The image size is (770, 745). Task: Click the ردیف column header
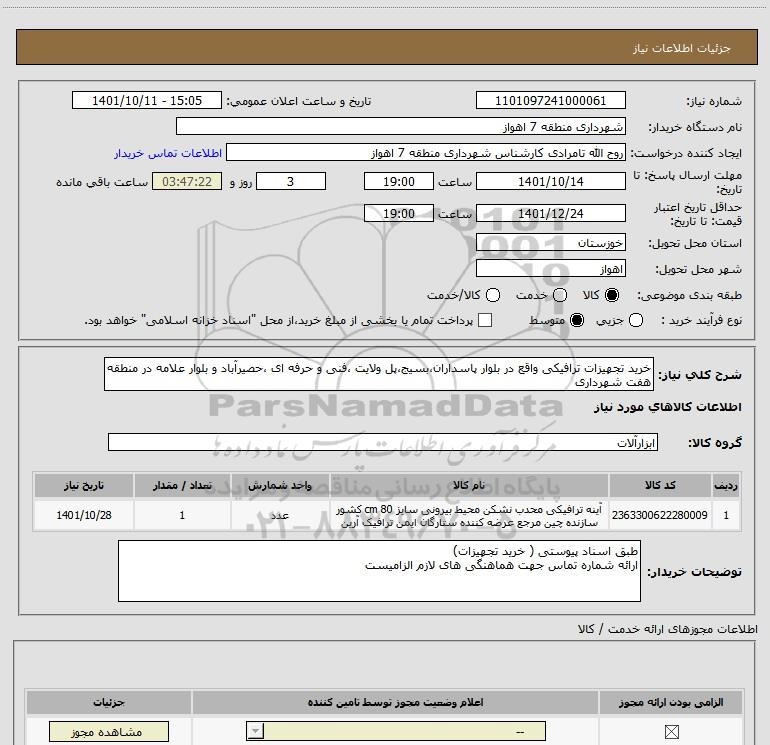tap(726, 485)
